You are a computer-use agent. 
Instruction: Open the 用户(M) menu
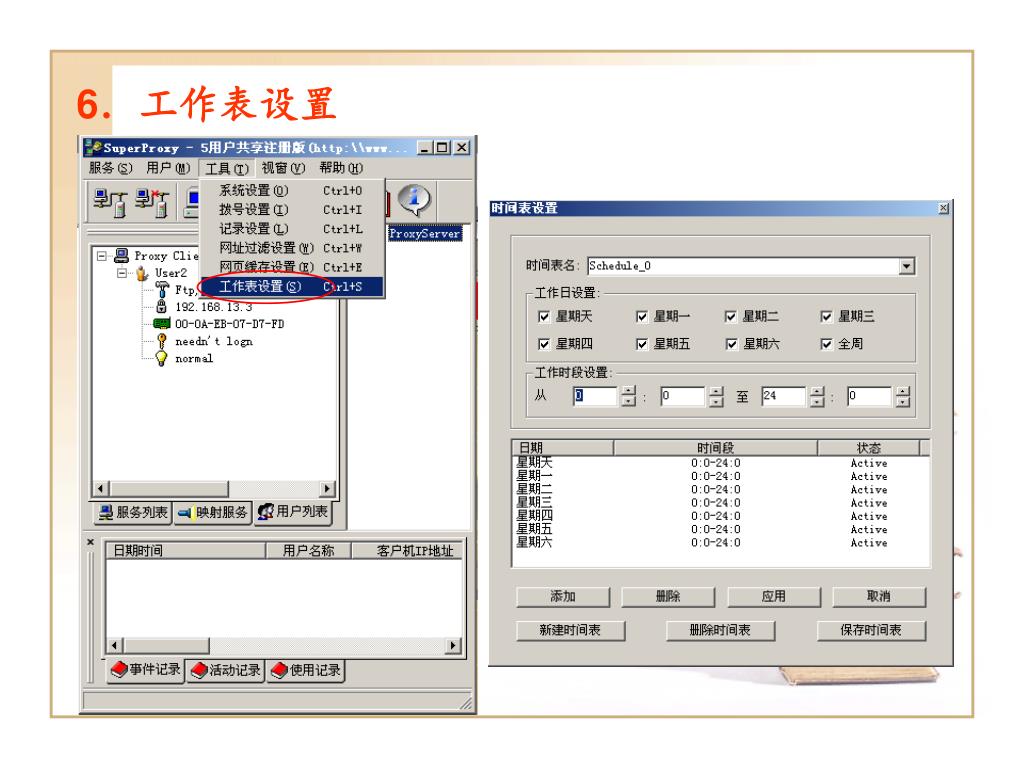tap(168, 168)
